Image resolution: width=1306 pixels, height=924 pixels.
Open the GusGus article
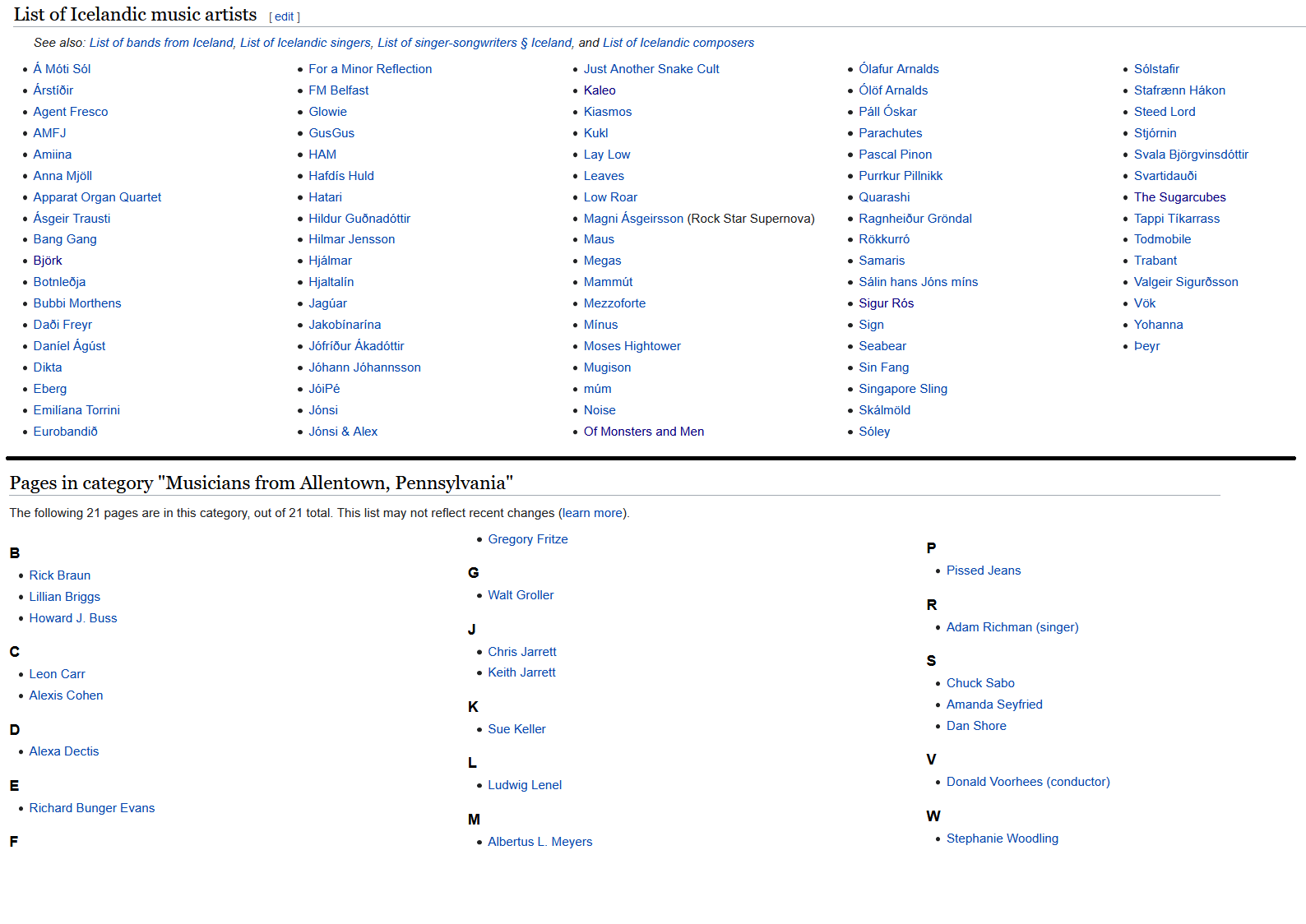pyautogui.click(x=331, y=133)
